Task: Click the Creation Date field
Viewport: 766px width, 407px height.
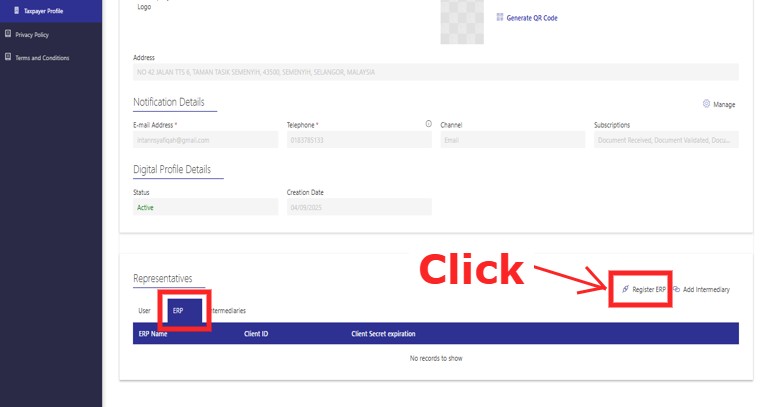Action: point(358,207)
